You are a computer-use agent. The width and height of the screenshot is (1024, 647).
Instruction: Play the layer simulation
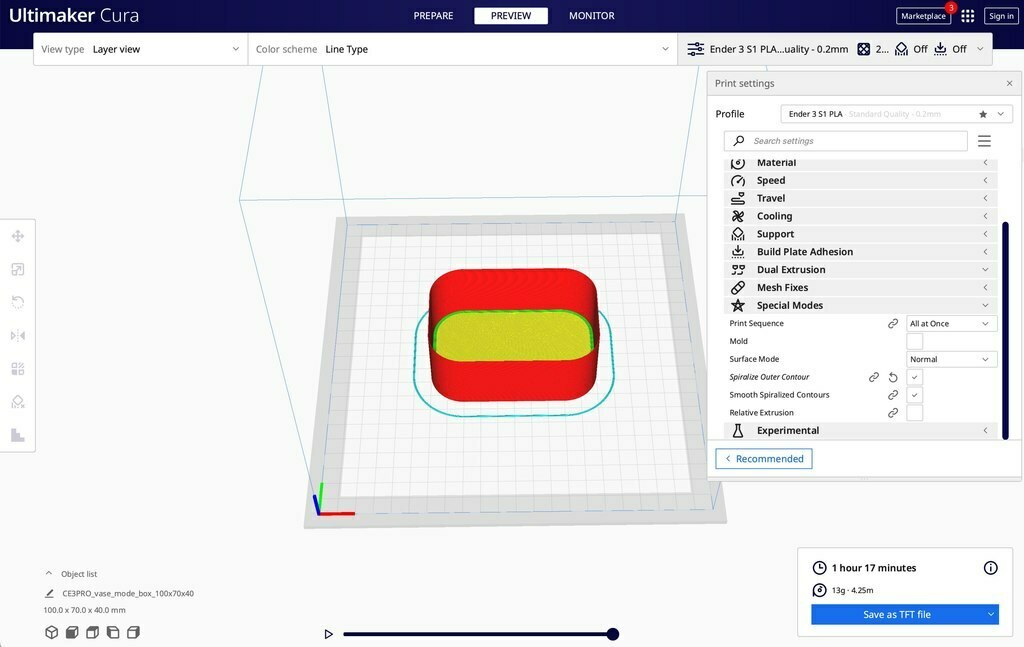(x=328, y=634)
